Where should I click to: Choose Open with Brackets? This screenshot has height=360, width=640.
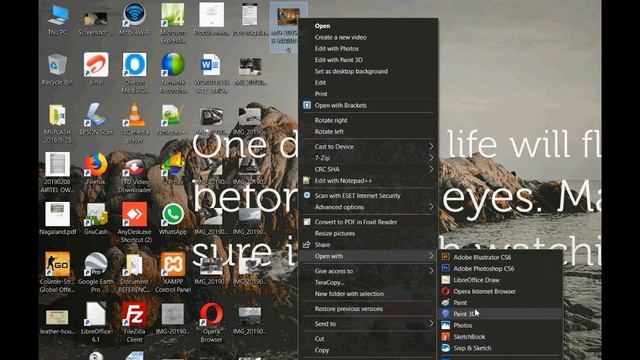coord(369,105)
